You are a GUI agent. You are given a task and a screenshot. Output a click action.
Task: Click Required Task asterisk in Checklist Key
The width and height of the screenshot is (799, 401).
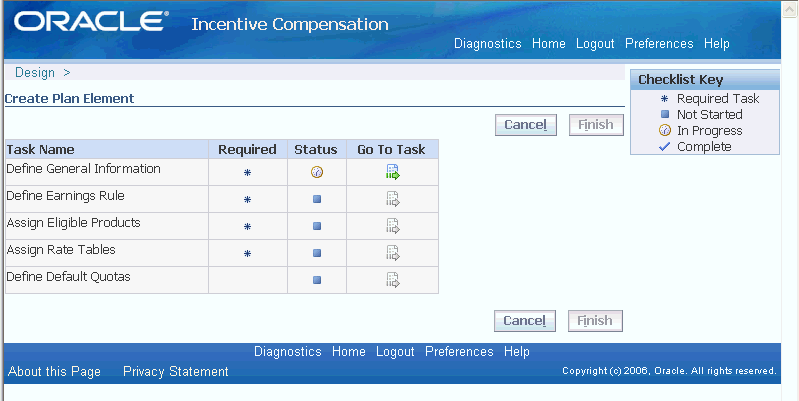pos(664,99)
